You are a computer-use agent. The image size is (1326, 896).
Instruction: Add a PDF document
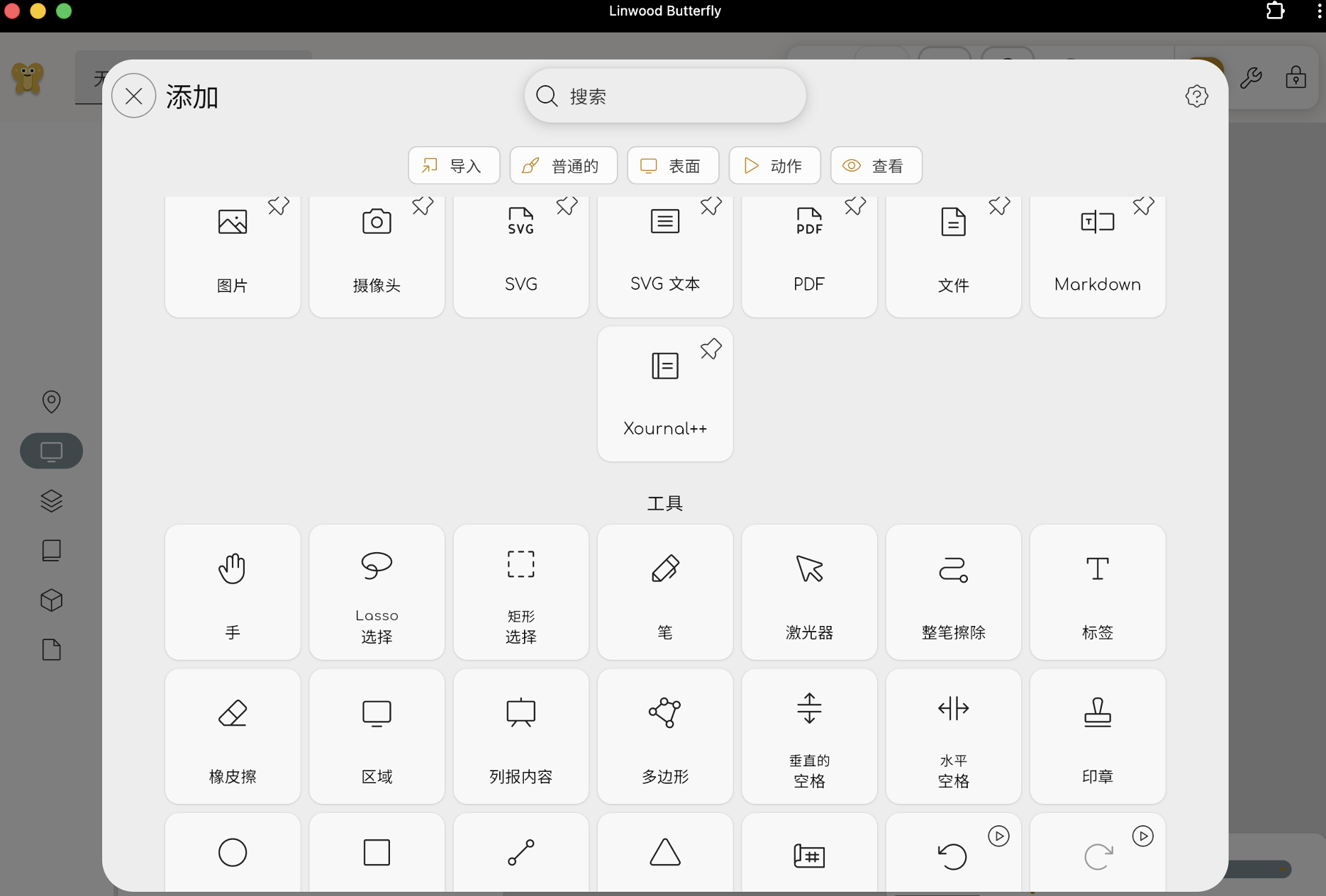click(808, 255)
